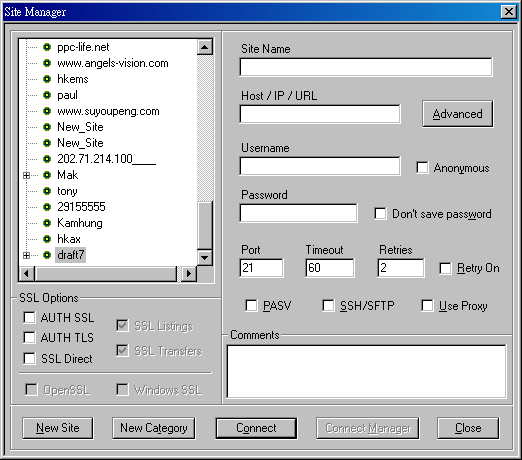The width and height of the screenshot is (522, 460).
Task: Select the 29155555 site icon
Action: click(47, 207)
